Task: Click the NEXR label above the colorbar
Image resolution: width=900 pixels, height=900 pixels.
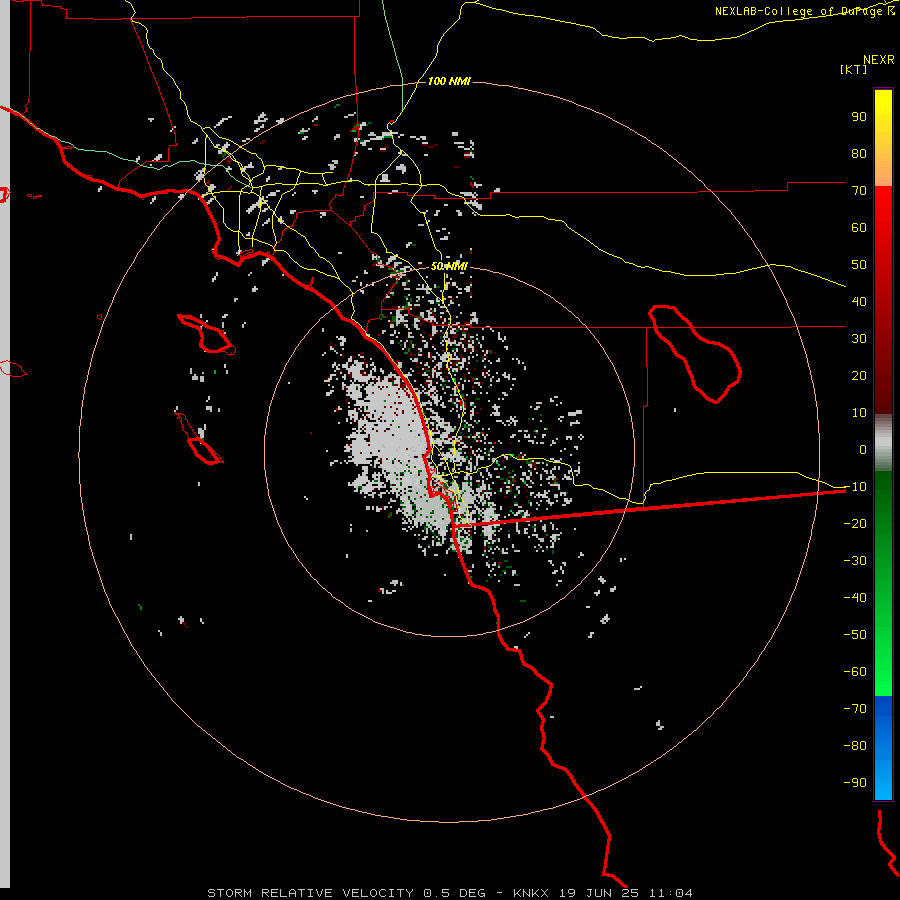Action: tap(879, 60)
